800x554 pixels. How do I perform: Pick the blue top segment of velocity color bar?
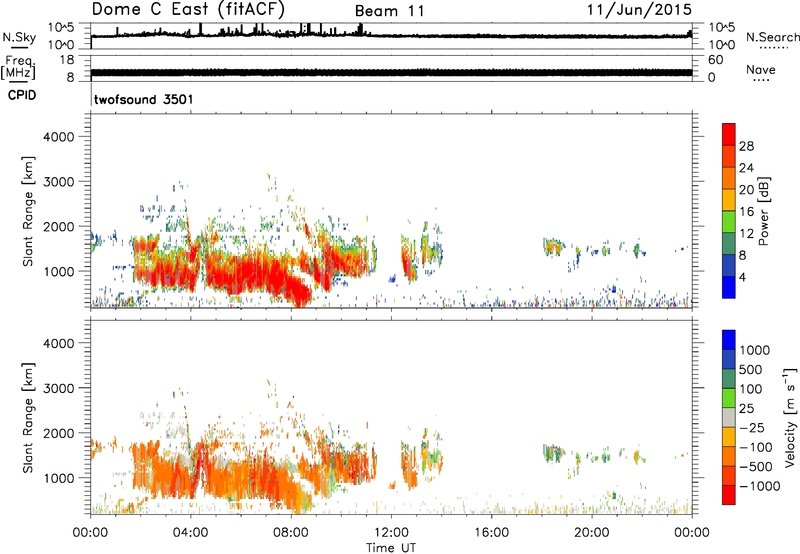[x=729, y=340]
